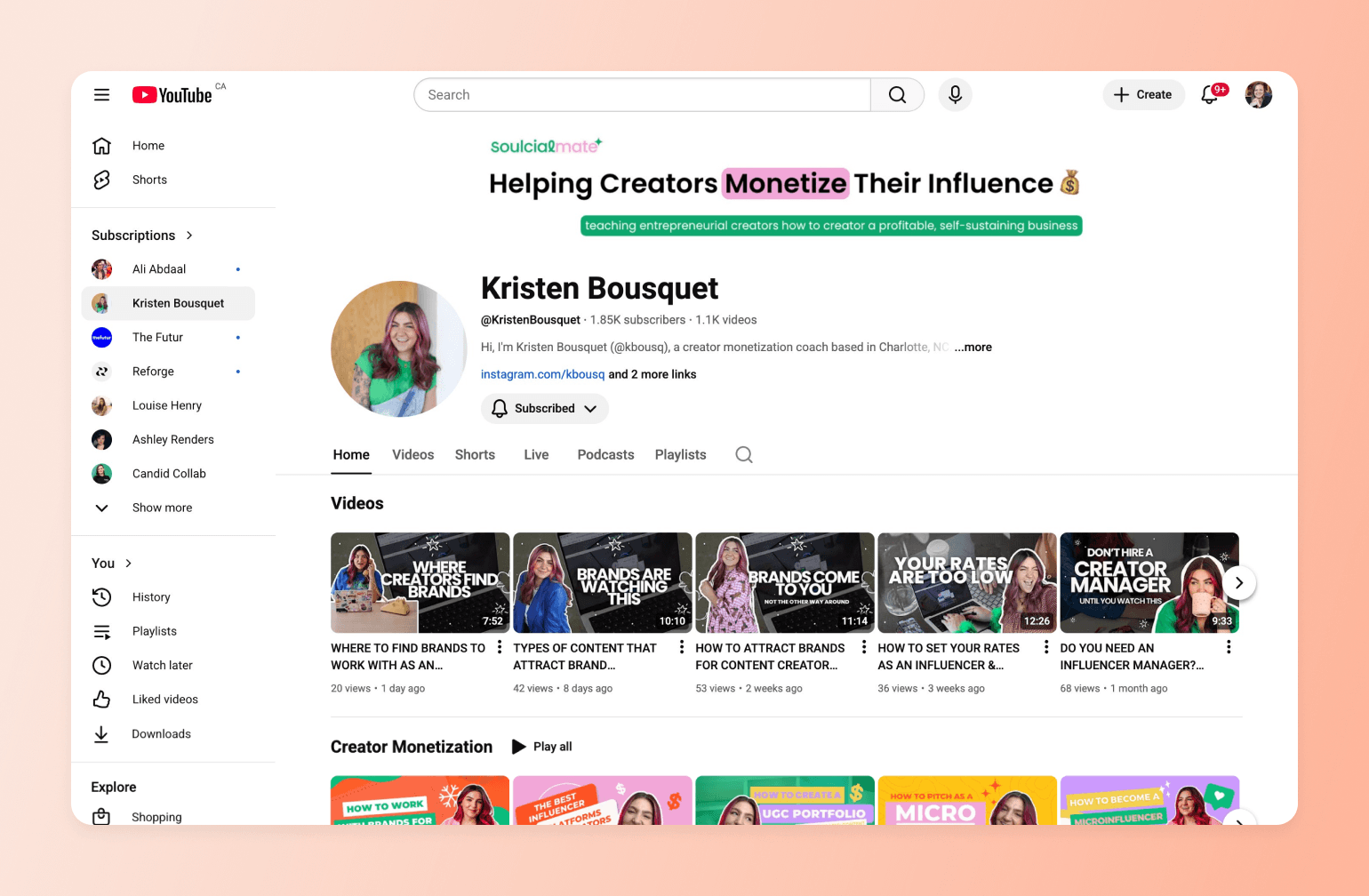Open Downloads in the sidebar
The image size is (1369, 896).
click(x=161, y=733)
